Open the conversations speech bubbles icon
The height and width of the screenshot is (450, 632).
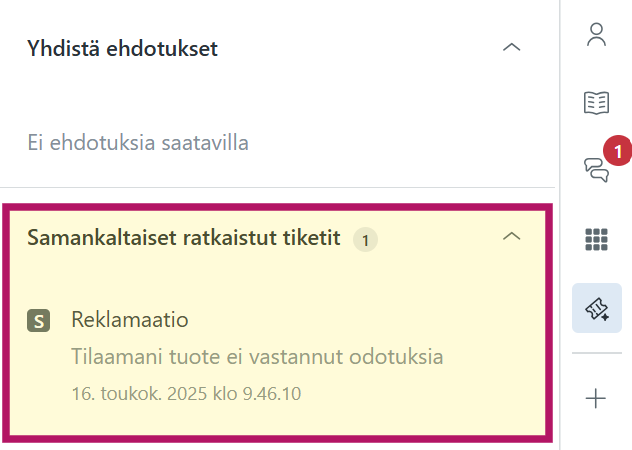click(x=596, y=171)
